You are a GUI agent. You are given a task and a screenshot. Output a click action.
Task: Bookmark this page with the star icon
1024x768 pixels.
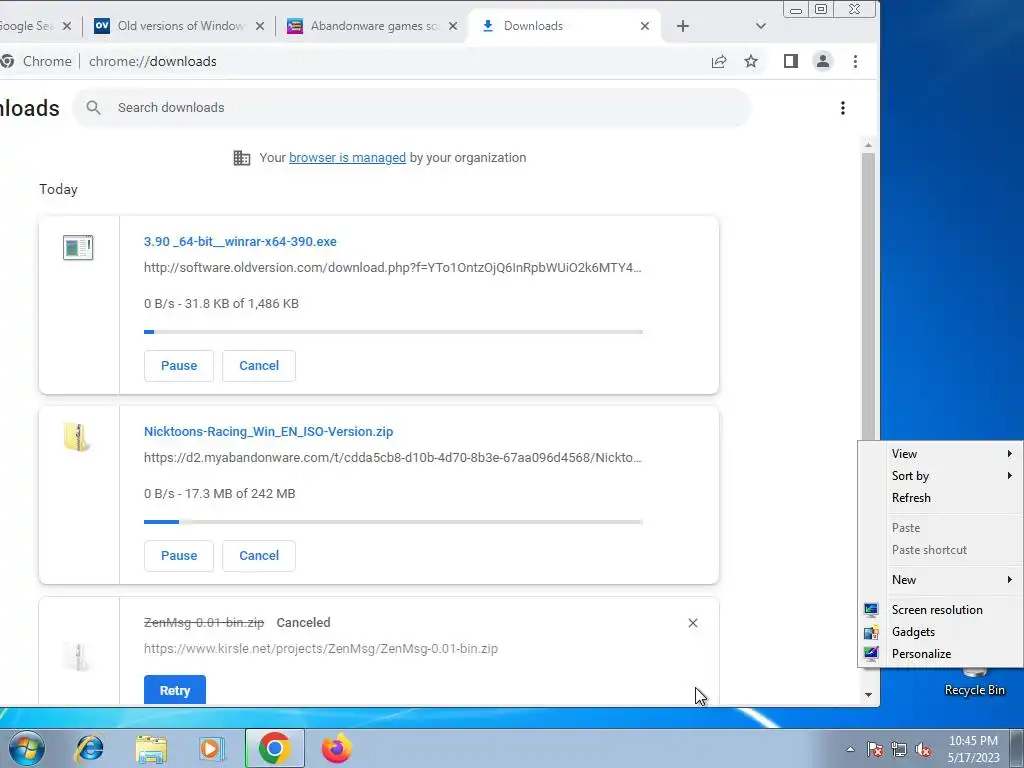(751, 61)
